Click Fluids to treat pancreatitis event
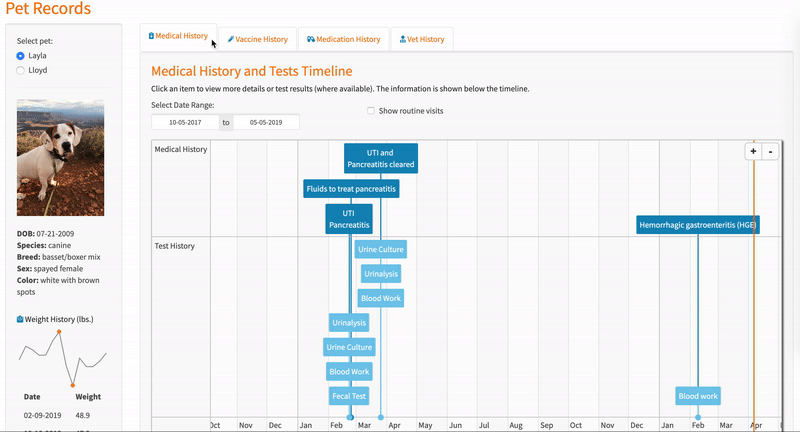Image resolution: width=800 pixels, height=432 pixels. click(x=351, y=189)
